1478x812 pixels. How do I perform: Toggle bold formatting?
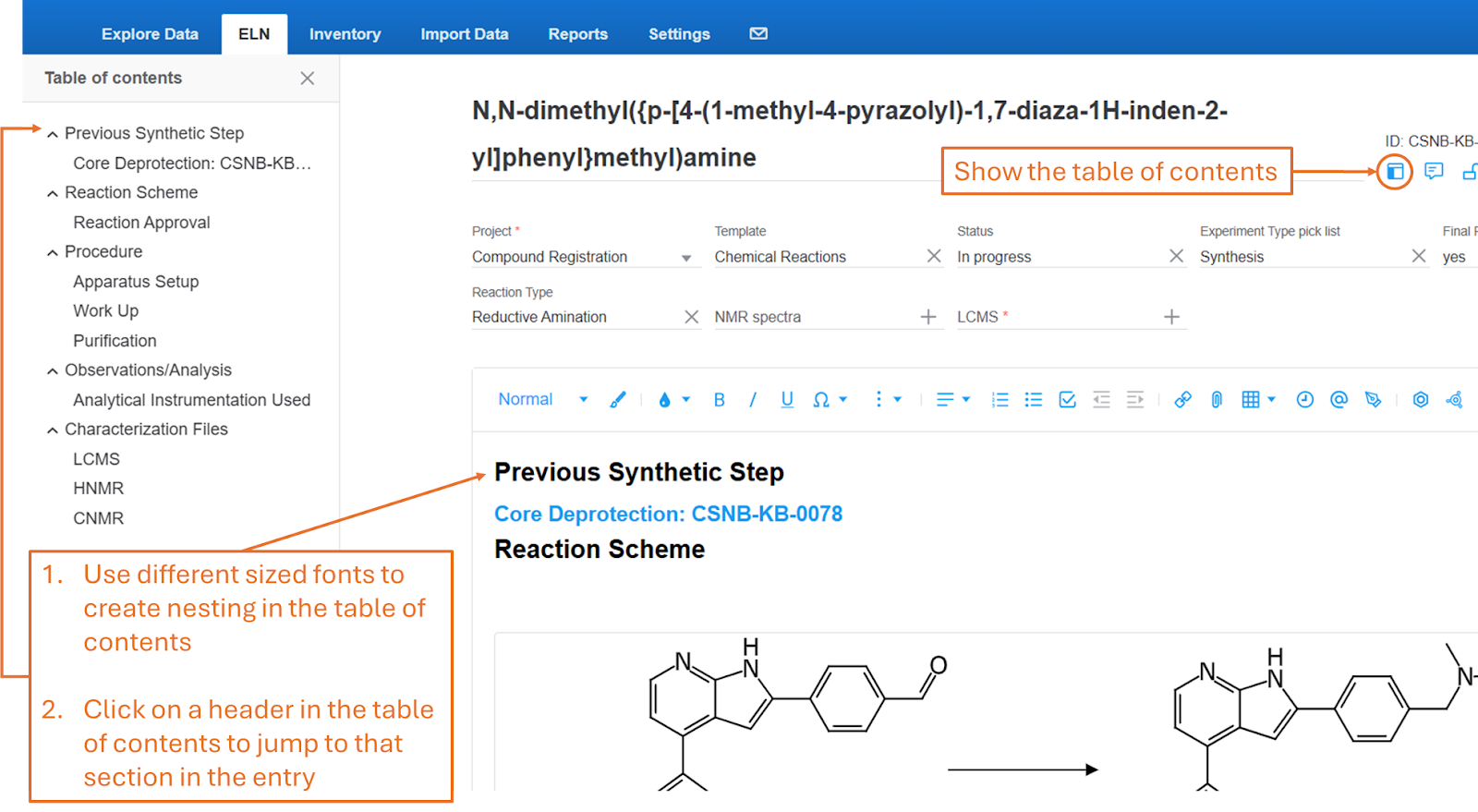(719, 399)
